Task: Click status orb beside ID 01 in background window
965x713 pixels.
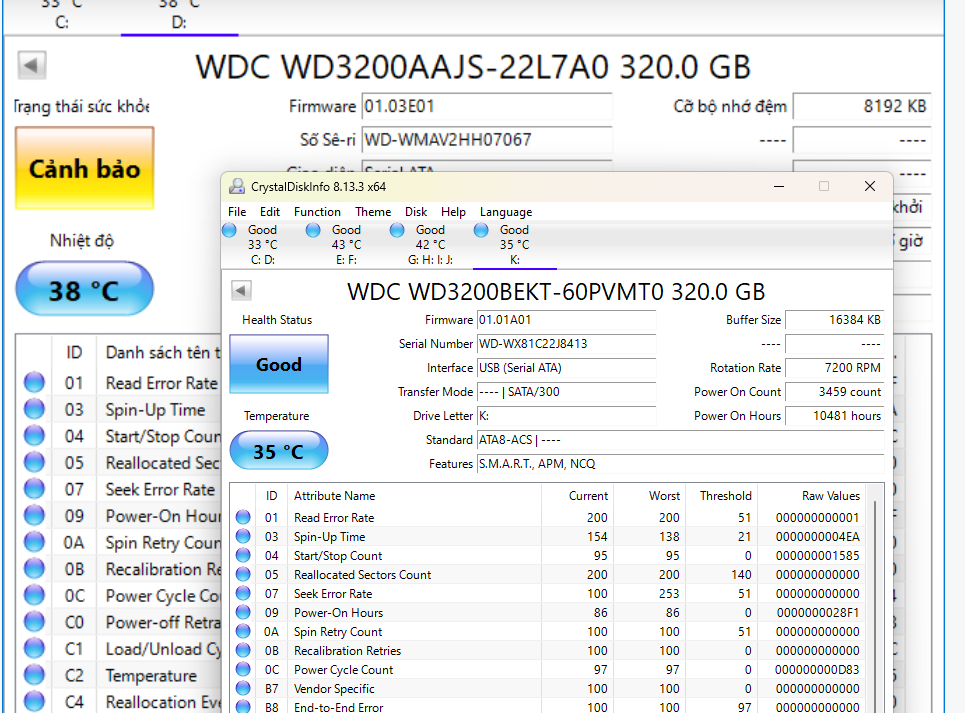Action: pyautogui.click(x=34, y=382)
